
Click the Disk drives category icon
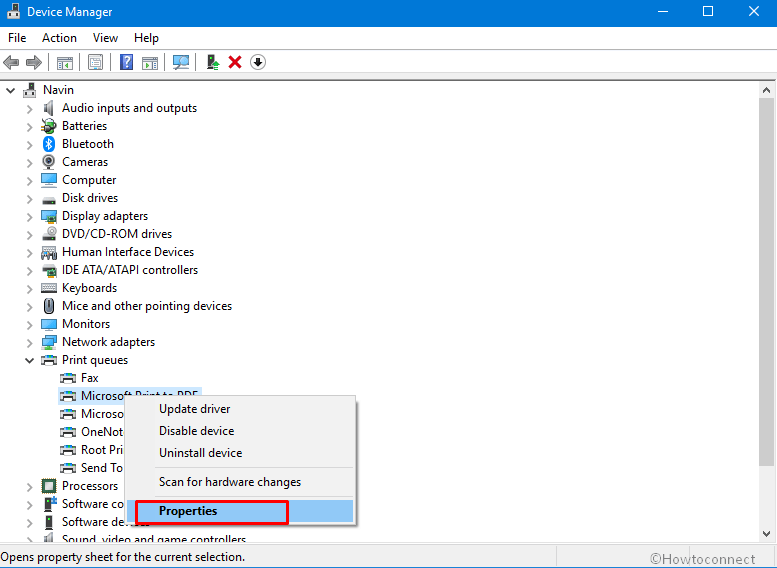(x=49, y=200)
